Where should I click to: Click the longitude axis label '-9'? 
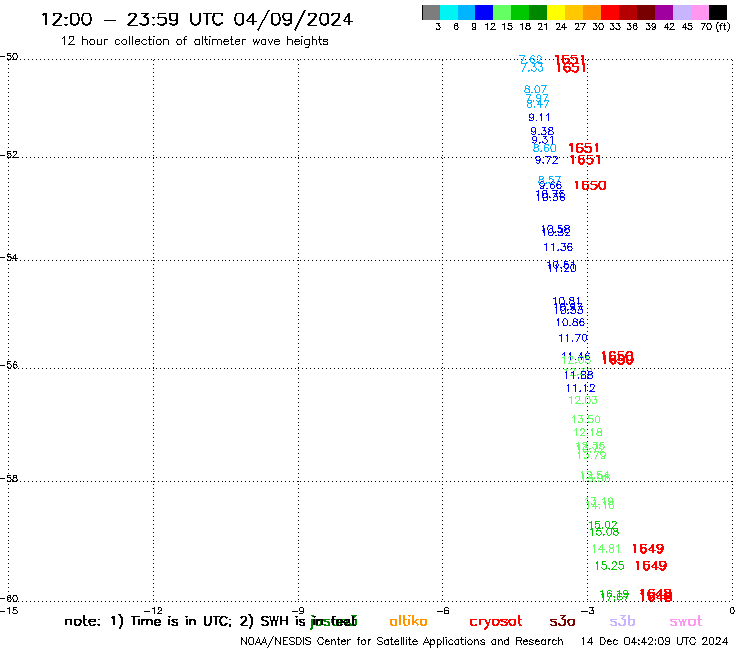[299, 611]
